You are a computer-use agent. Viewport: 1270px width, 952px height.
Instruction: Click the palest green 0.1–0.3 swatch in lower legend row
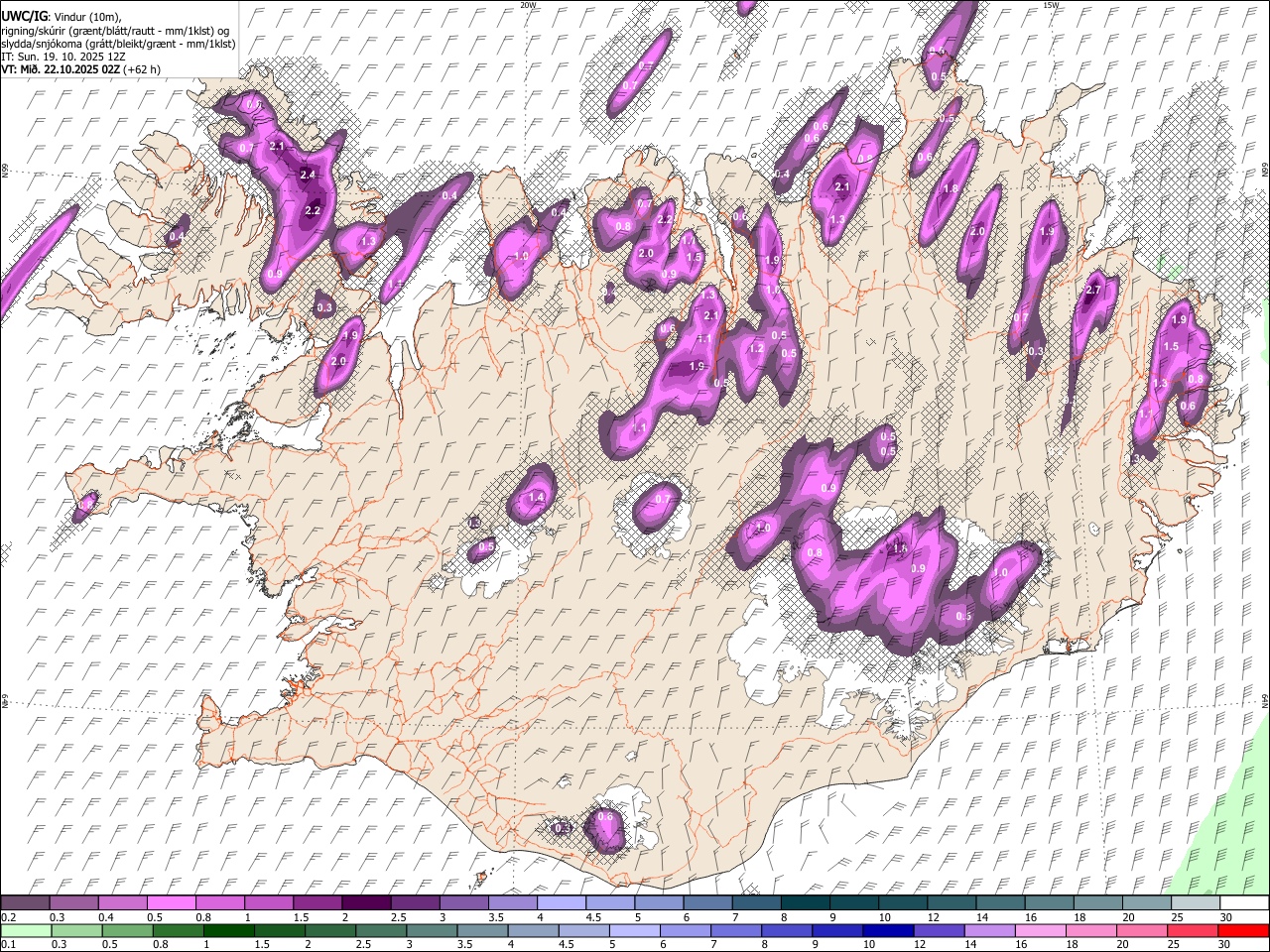[26, 931]
